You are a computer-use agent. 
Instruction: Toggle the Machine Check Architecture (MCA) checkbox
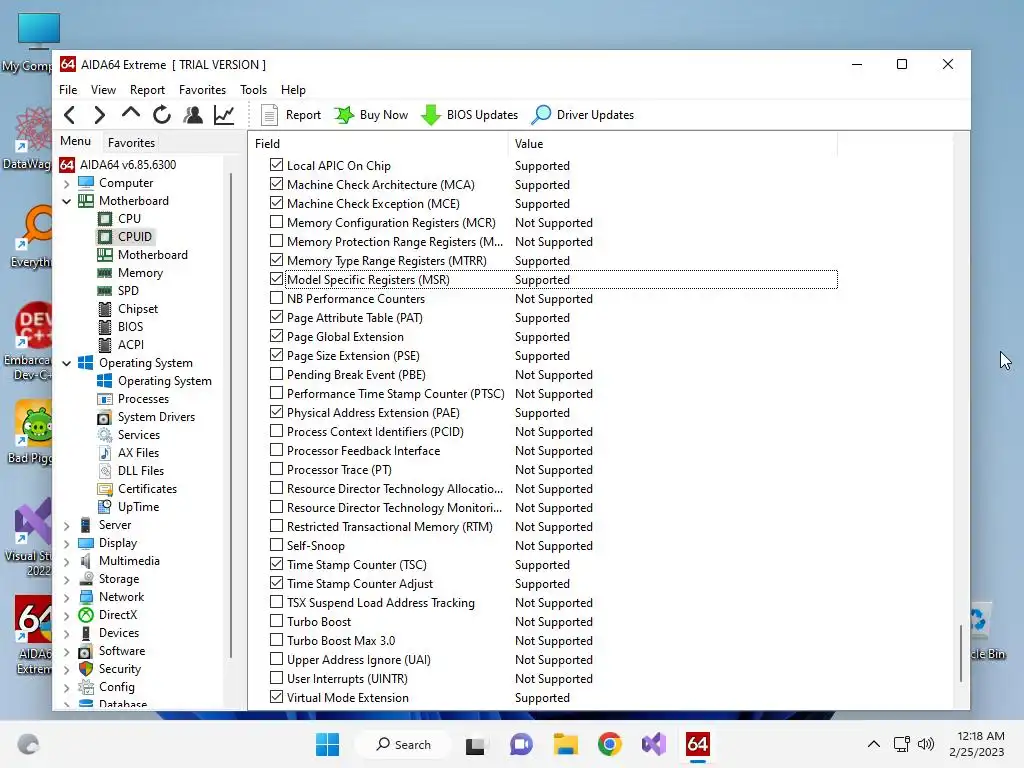(276, 184)
